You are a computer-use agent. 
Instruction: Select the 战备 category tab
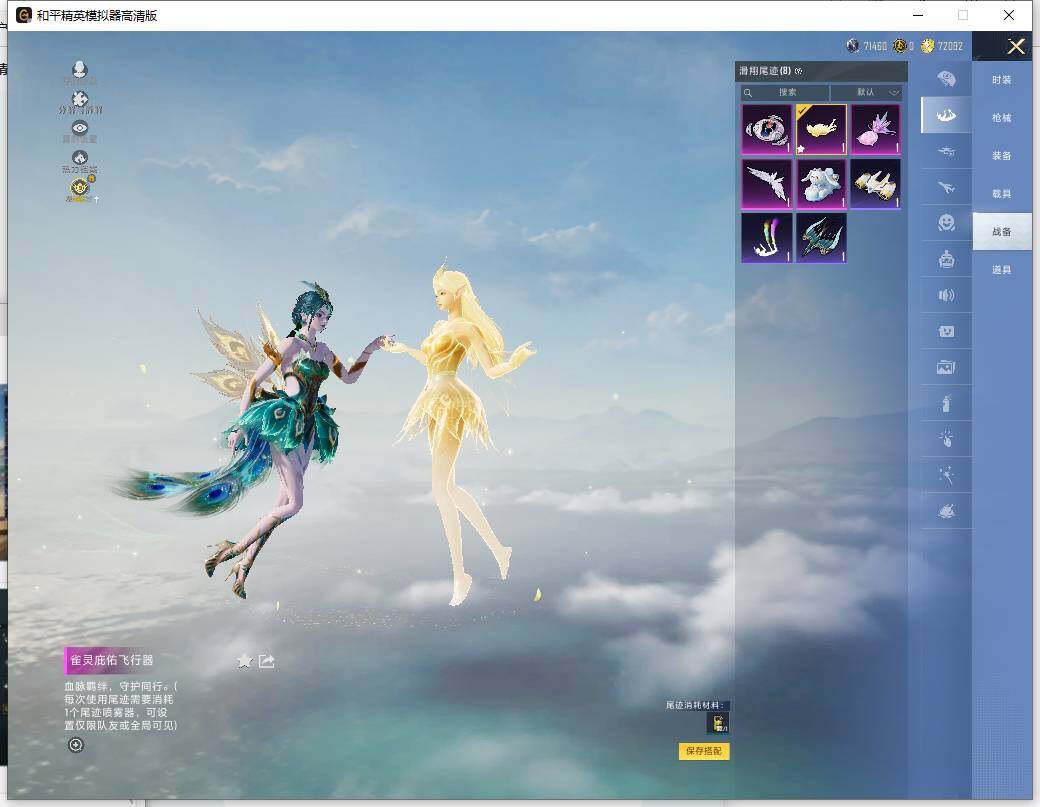pos(1002,231)
